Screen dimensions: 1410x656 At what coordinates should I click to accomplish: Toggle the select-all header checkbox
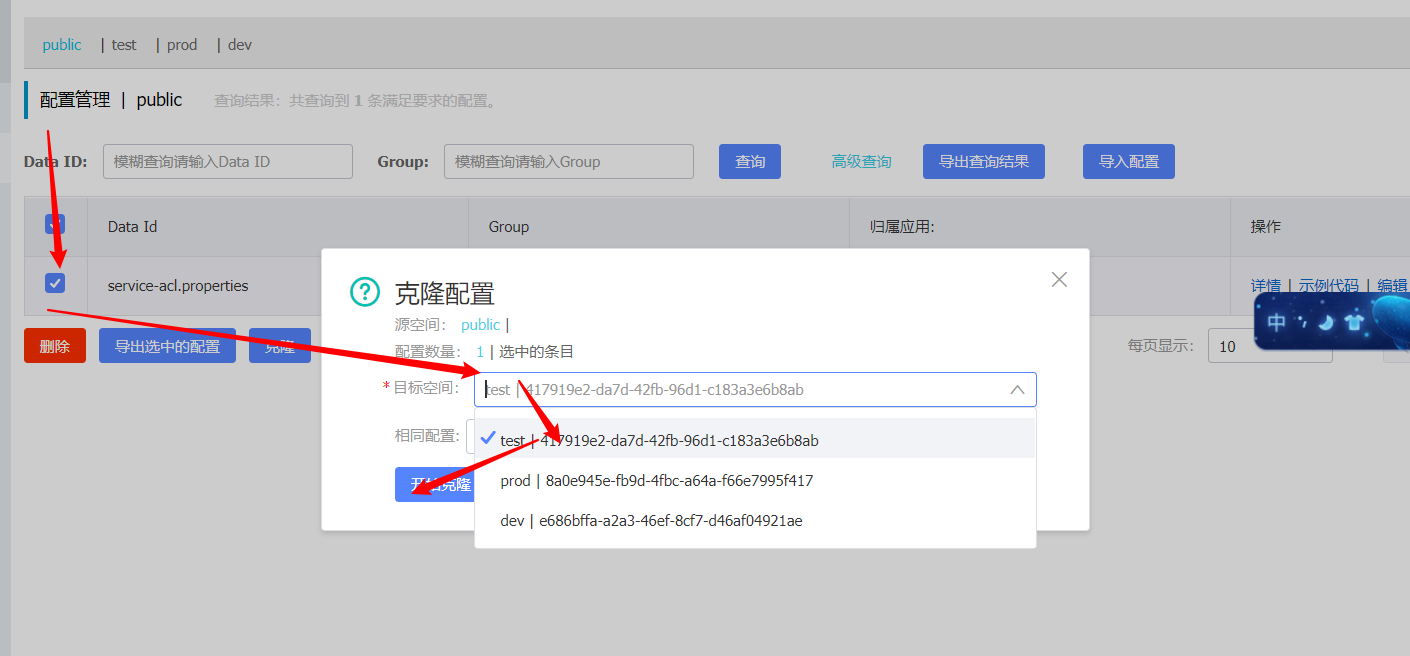tap(55, 225)
